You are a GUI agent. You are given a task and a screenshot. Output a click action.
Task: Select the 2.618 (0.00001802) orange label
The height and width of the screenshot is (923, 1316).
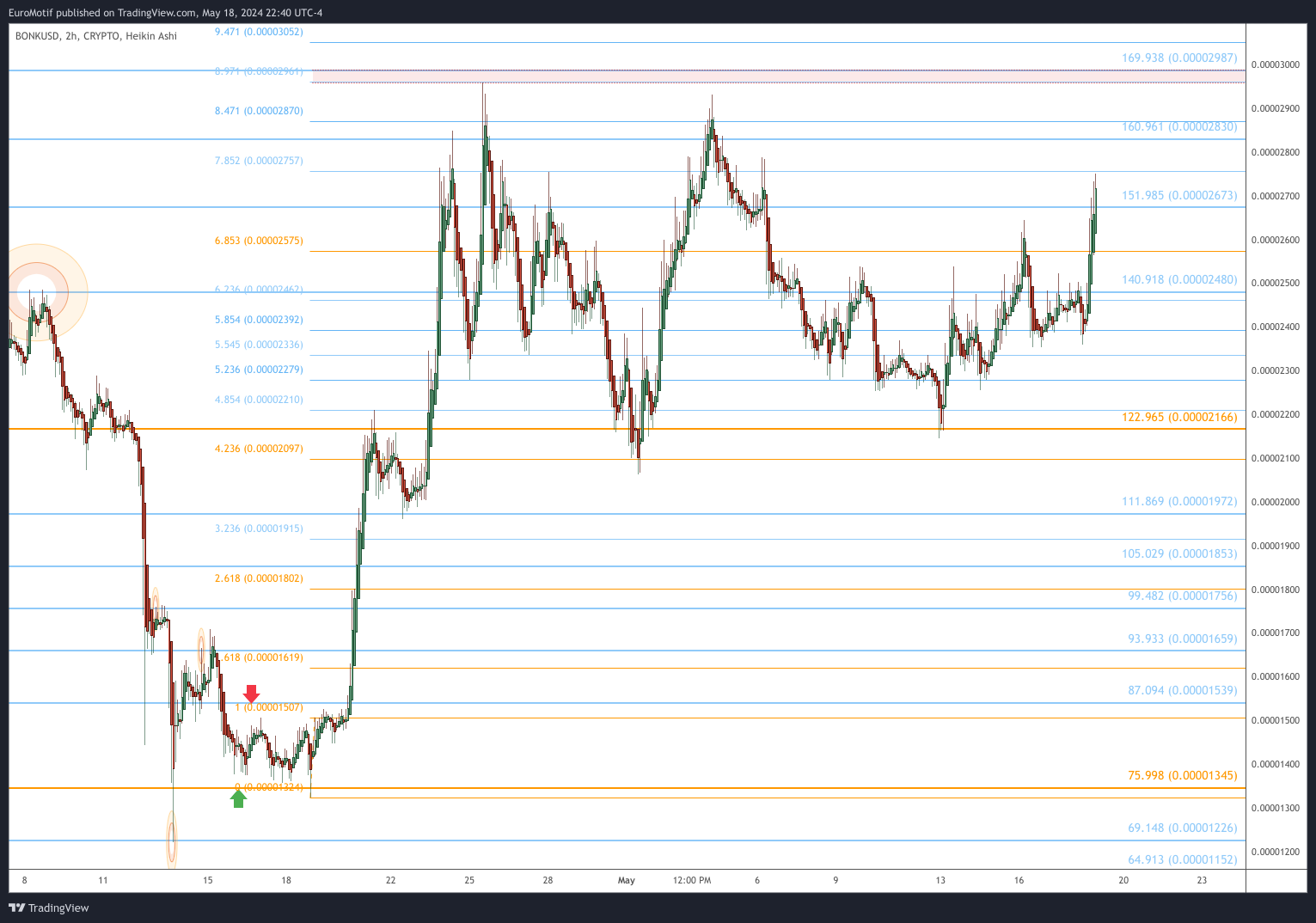(259, 578)
